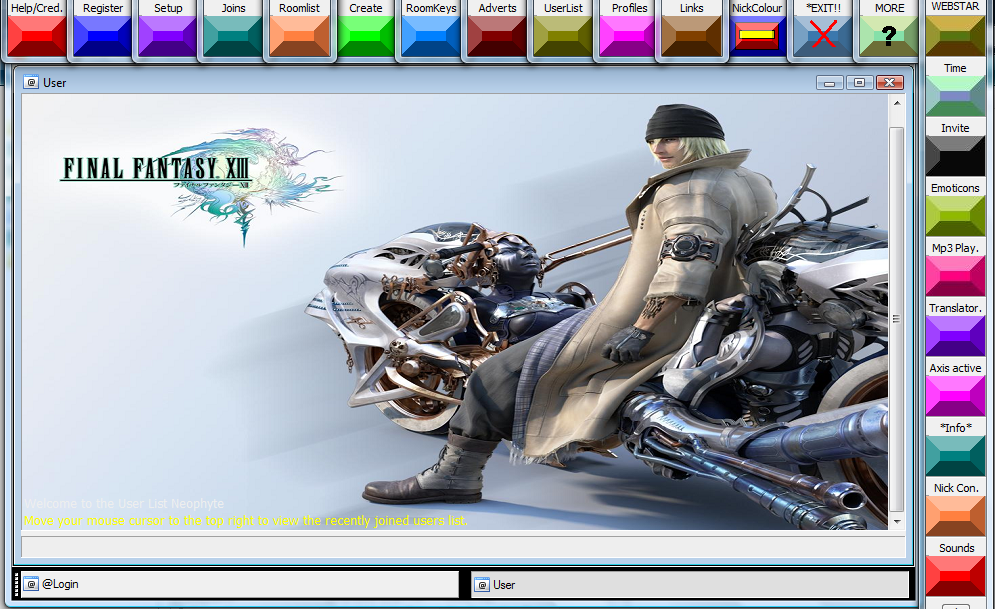Viewport: 995px width, 609px height.
Task: Click the yellow "Move your mouse cursor" message
Action: 246,520
